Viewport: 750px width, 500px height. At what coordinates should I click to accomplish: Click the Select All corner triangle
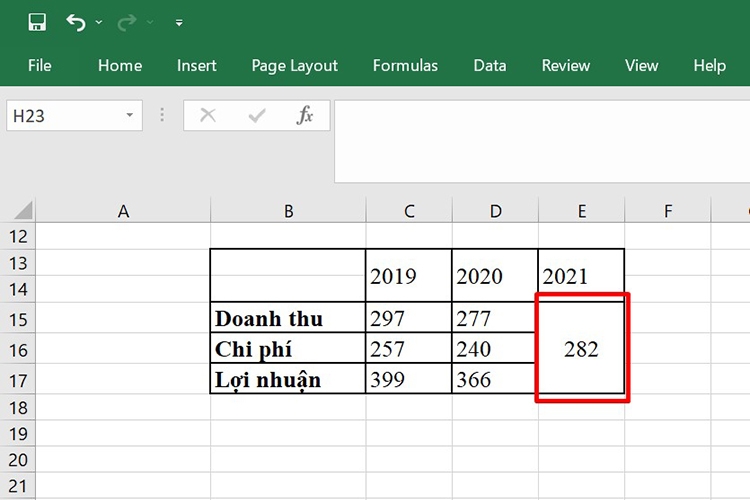[x=22, y=211]
